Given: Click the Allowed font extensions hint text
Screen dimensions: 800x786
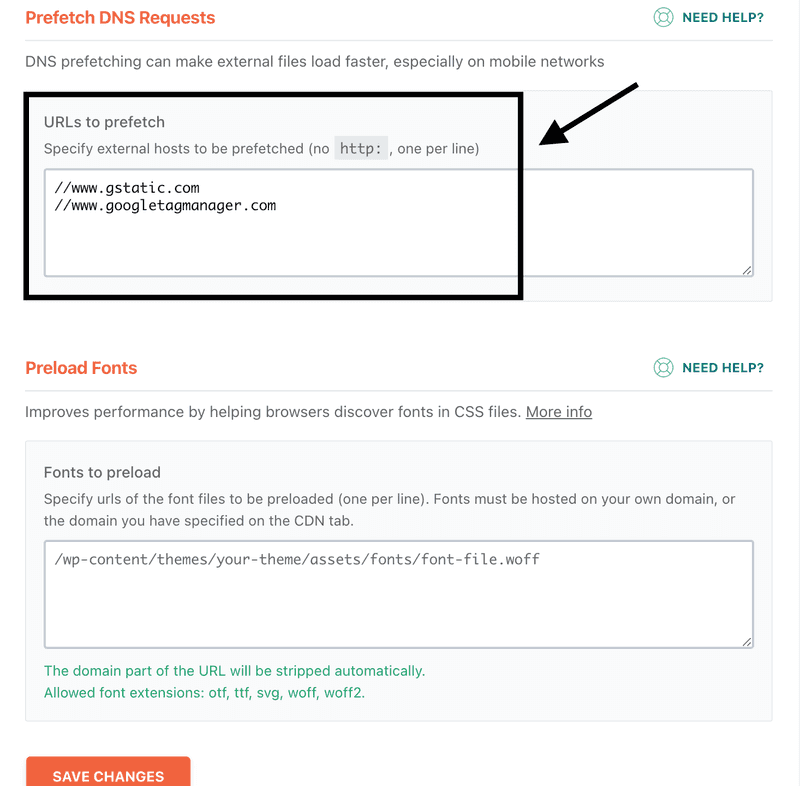Looking at the screenshot, I should [x=204, y=692].
